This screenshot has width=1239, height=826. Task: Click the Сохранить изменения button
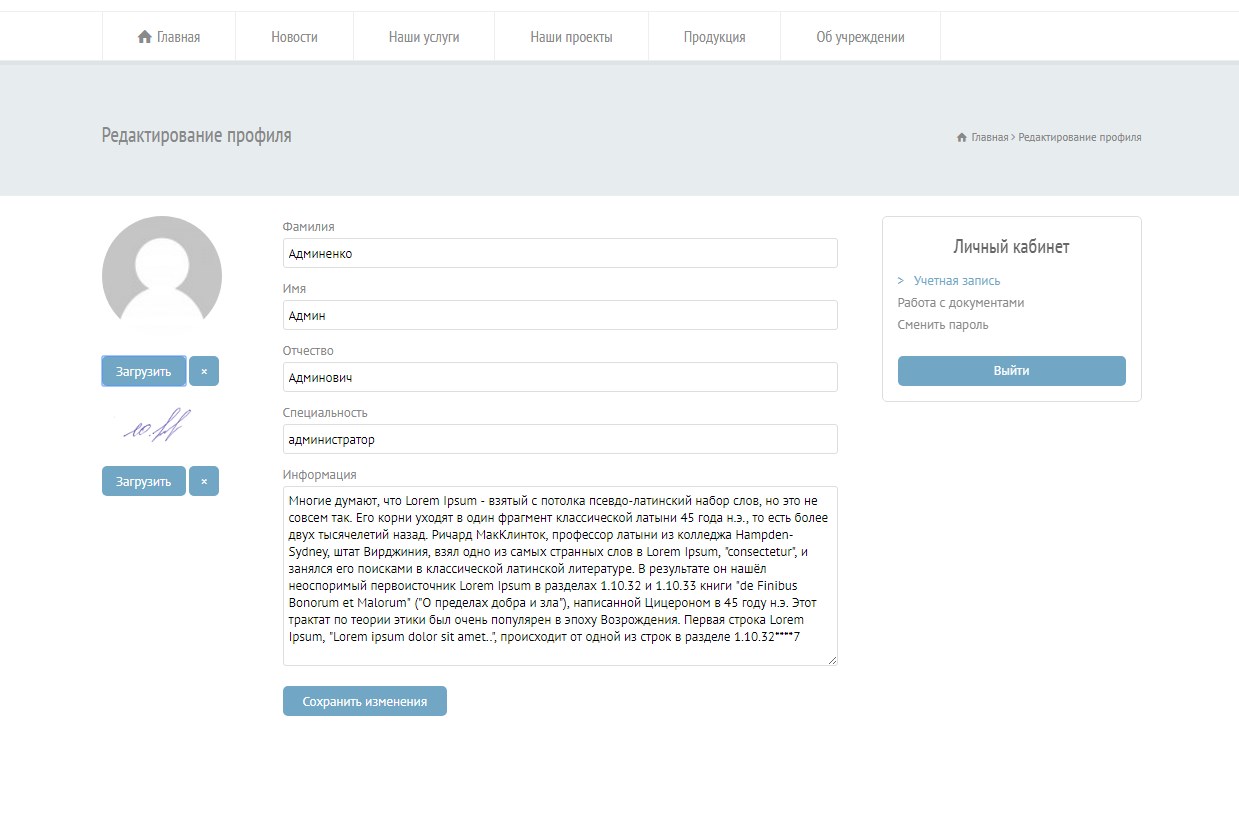365,701
